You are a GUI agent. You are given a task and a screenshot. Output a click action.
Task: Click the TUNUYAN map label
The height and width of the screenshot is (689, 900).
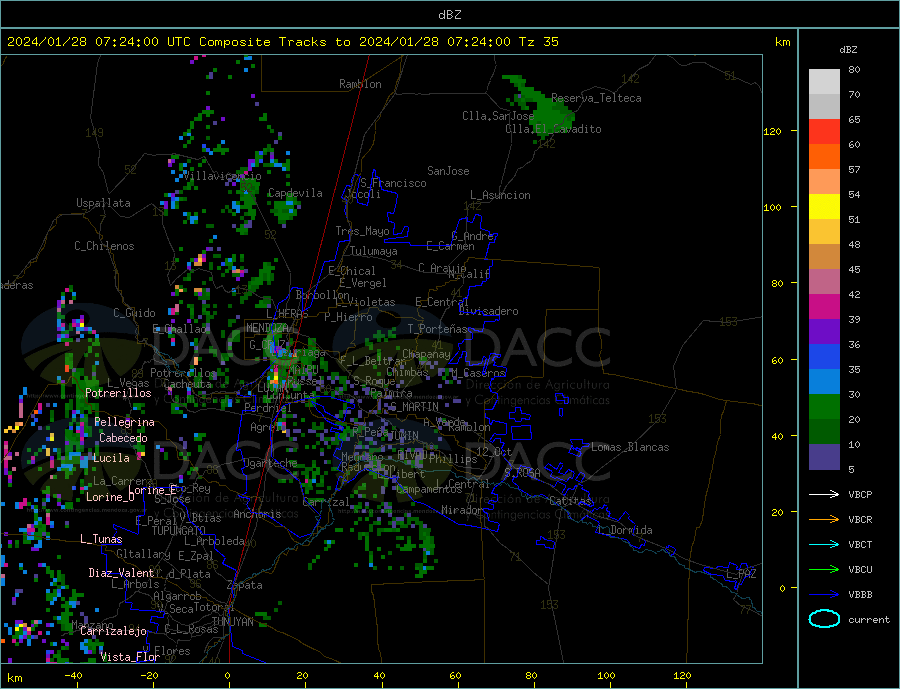[x=232, y=622]
